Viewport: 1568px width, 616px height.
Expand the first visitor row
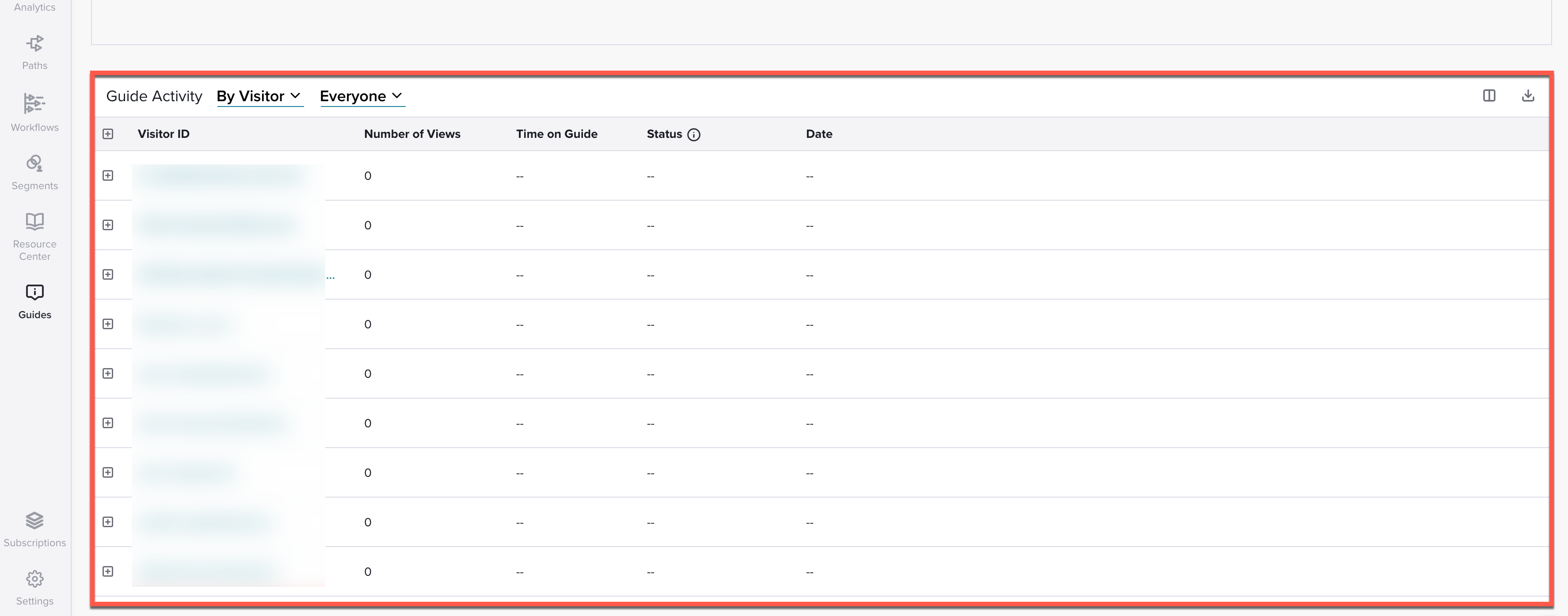(x=108, y=175)
